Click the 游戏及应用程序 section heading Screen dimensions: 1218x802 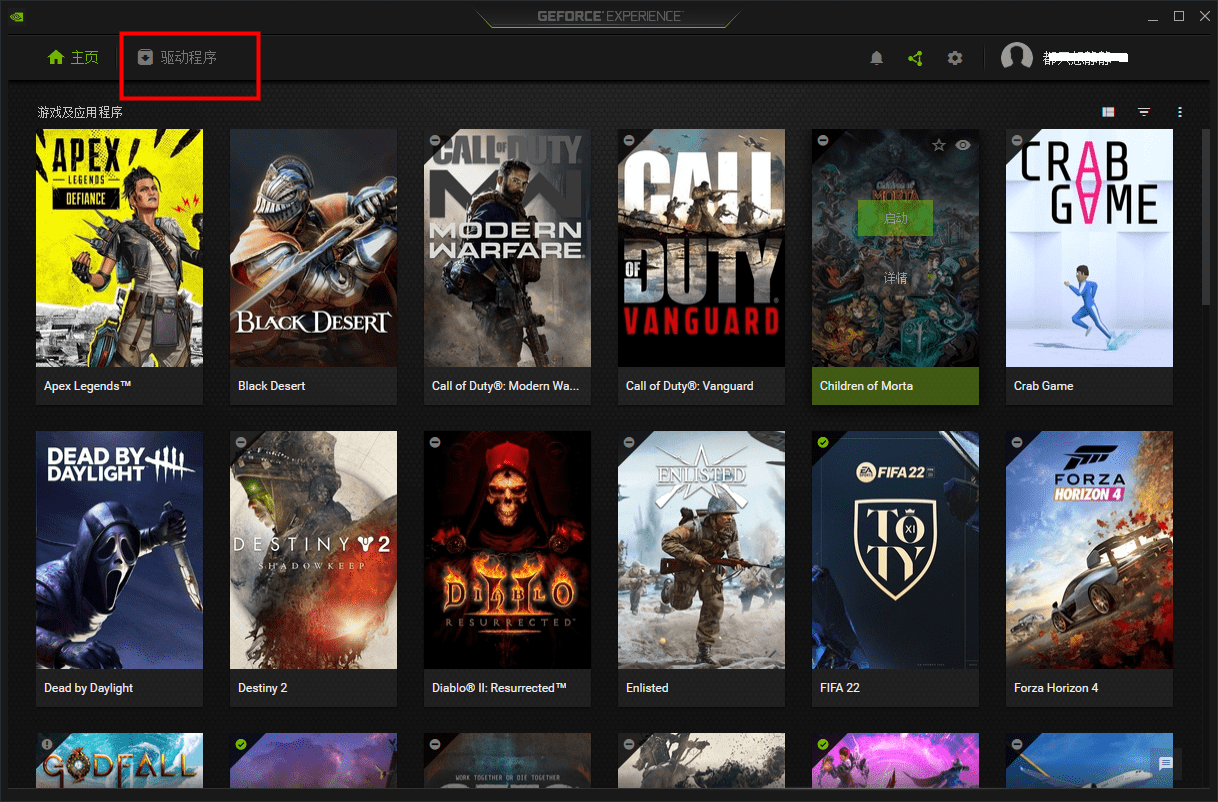(x=80, y=112)
